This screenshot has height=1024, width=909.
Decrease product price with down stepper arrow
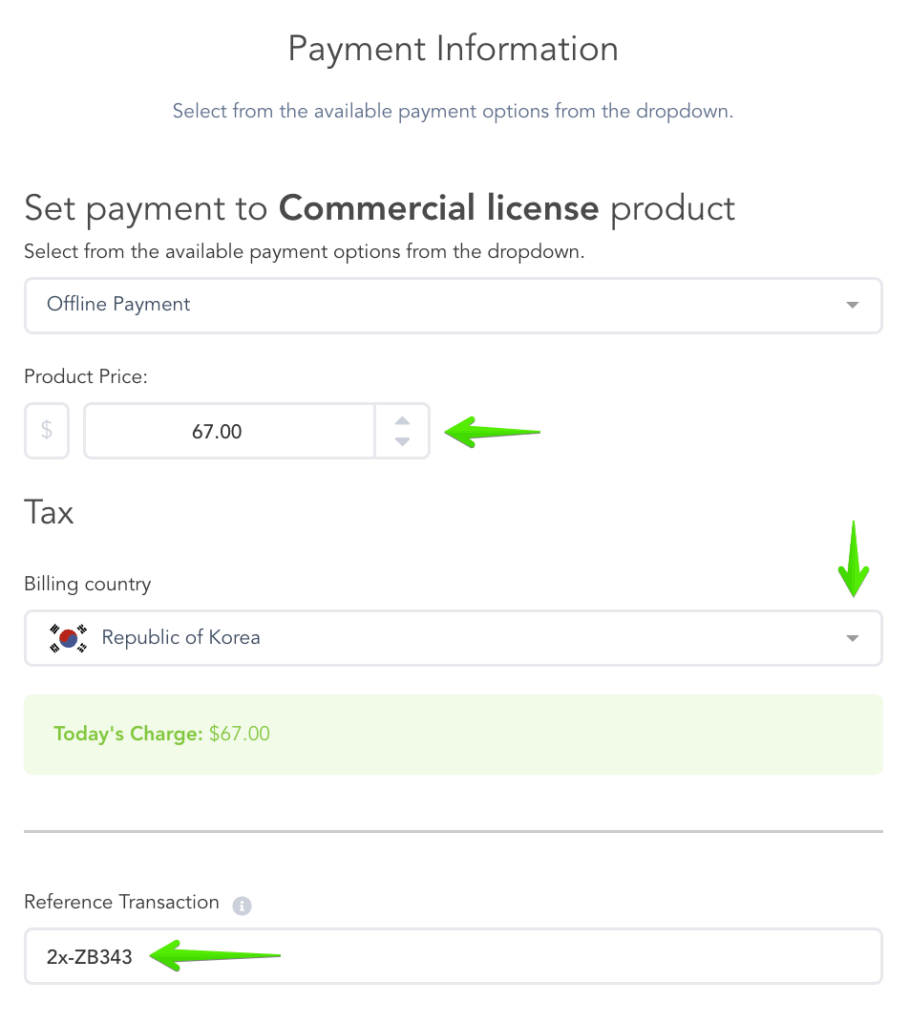402,442
